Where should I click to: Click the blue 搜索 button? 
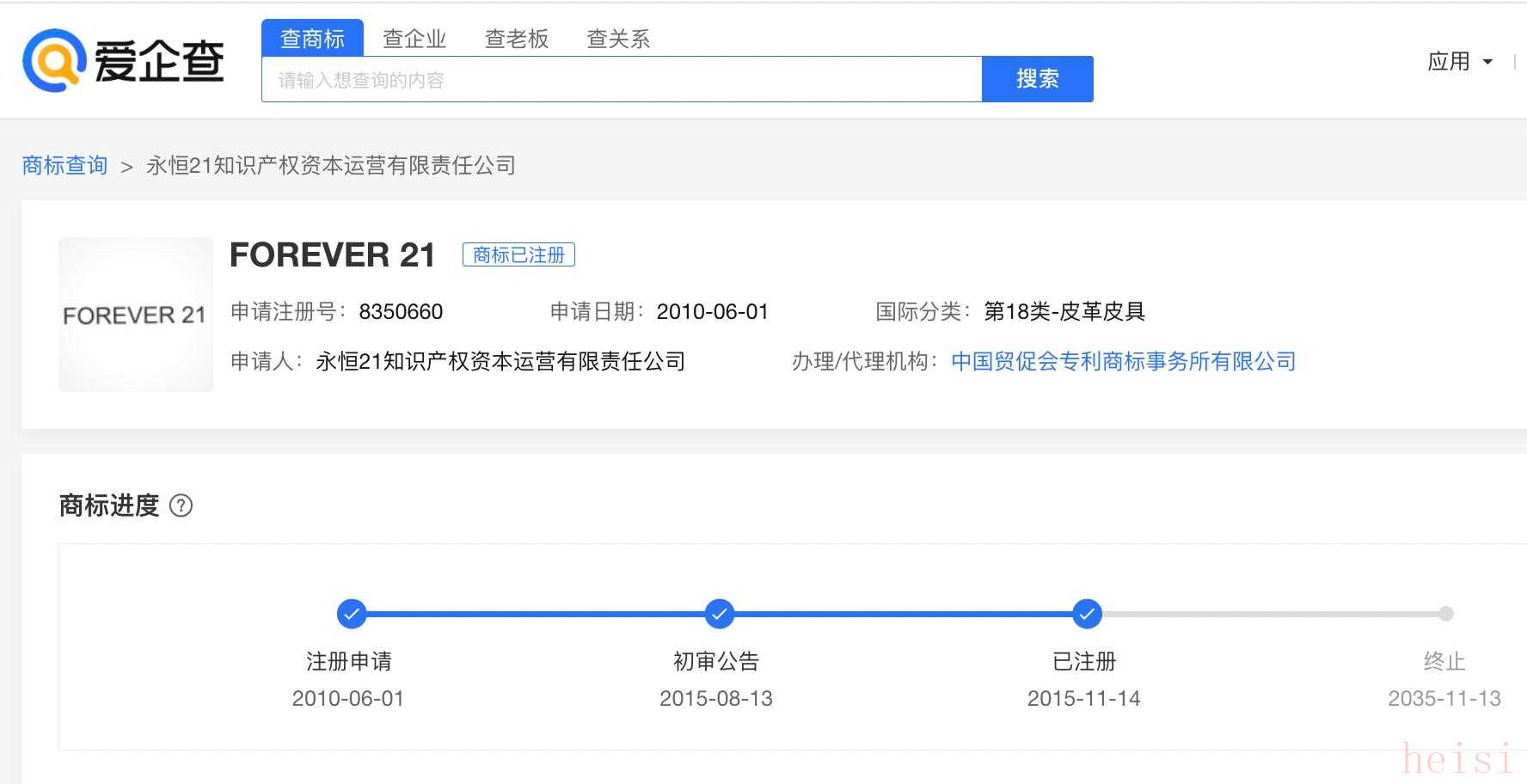pyautogui.click(x=1038, y=79)
